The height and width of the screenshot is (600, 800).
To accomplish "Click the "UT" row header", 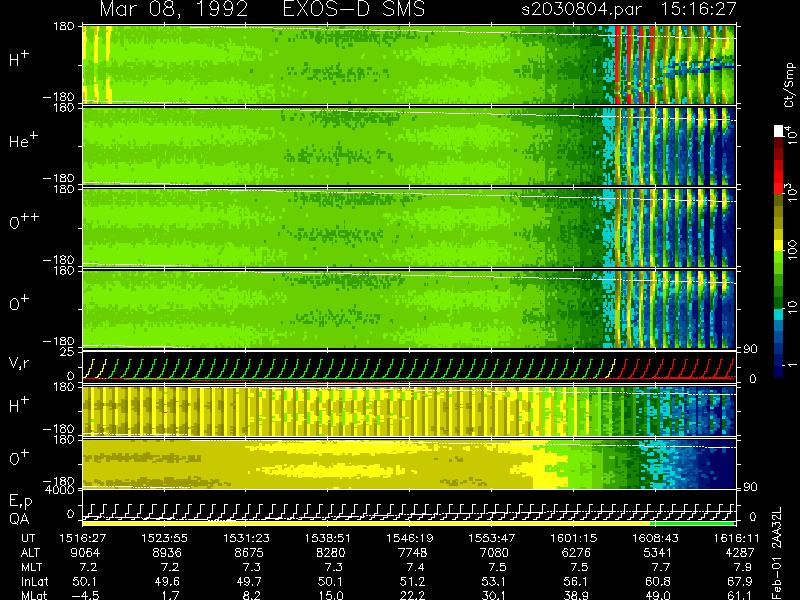I will [29, 538].
